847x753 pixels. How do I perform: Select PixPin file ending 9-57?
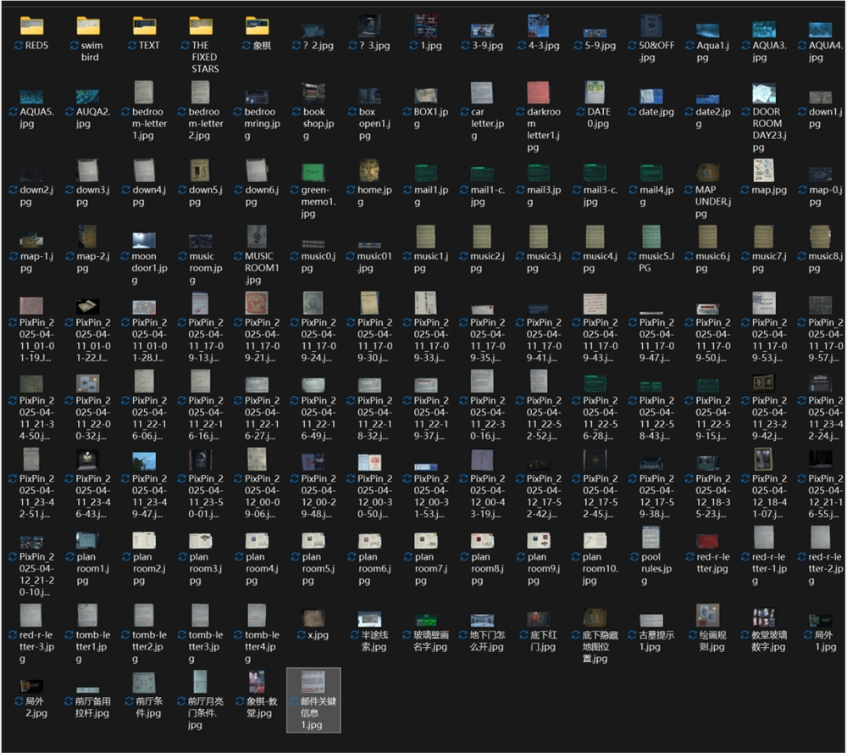coord(821,328)
